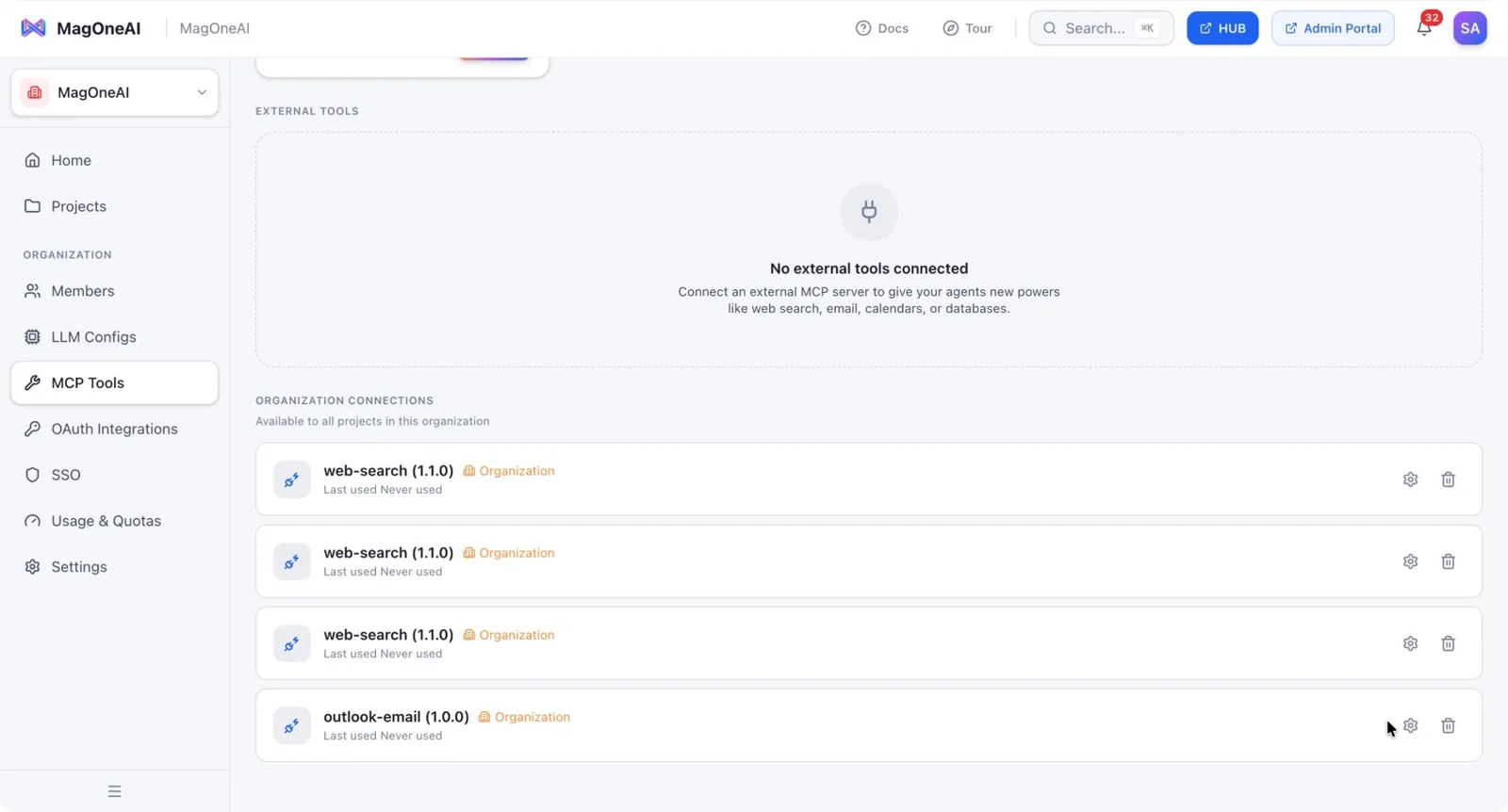Image resolution: width=1508 pixels, height=812 pixels.
Task: Open LLM Configs page
Action: pos(115,337)
